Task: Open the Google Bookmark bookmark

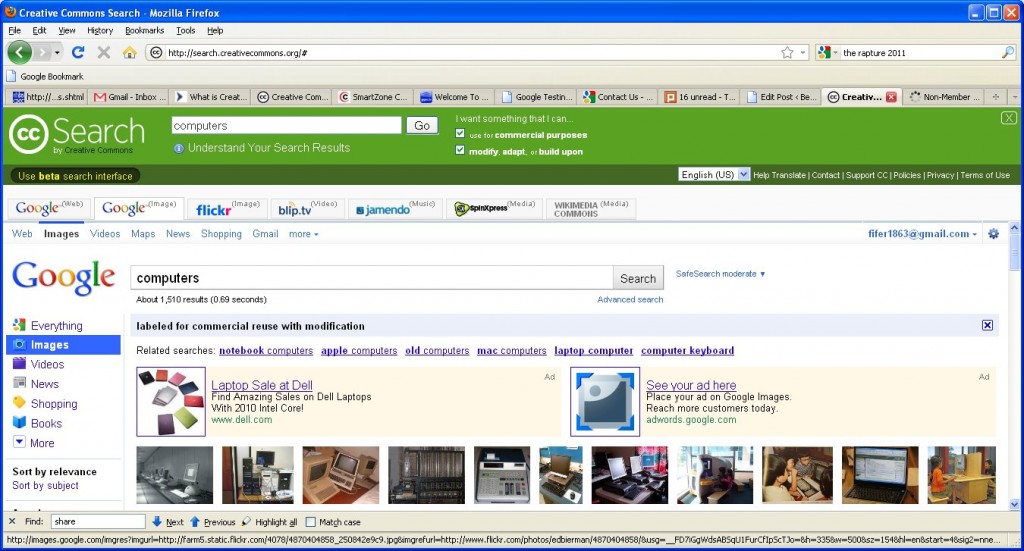Action: (x=45, y=76)
